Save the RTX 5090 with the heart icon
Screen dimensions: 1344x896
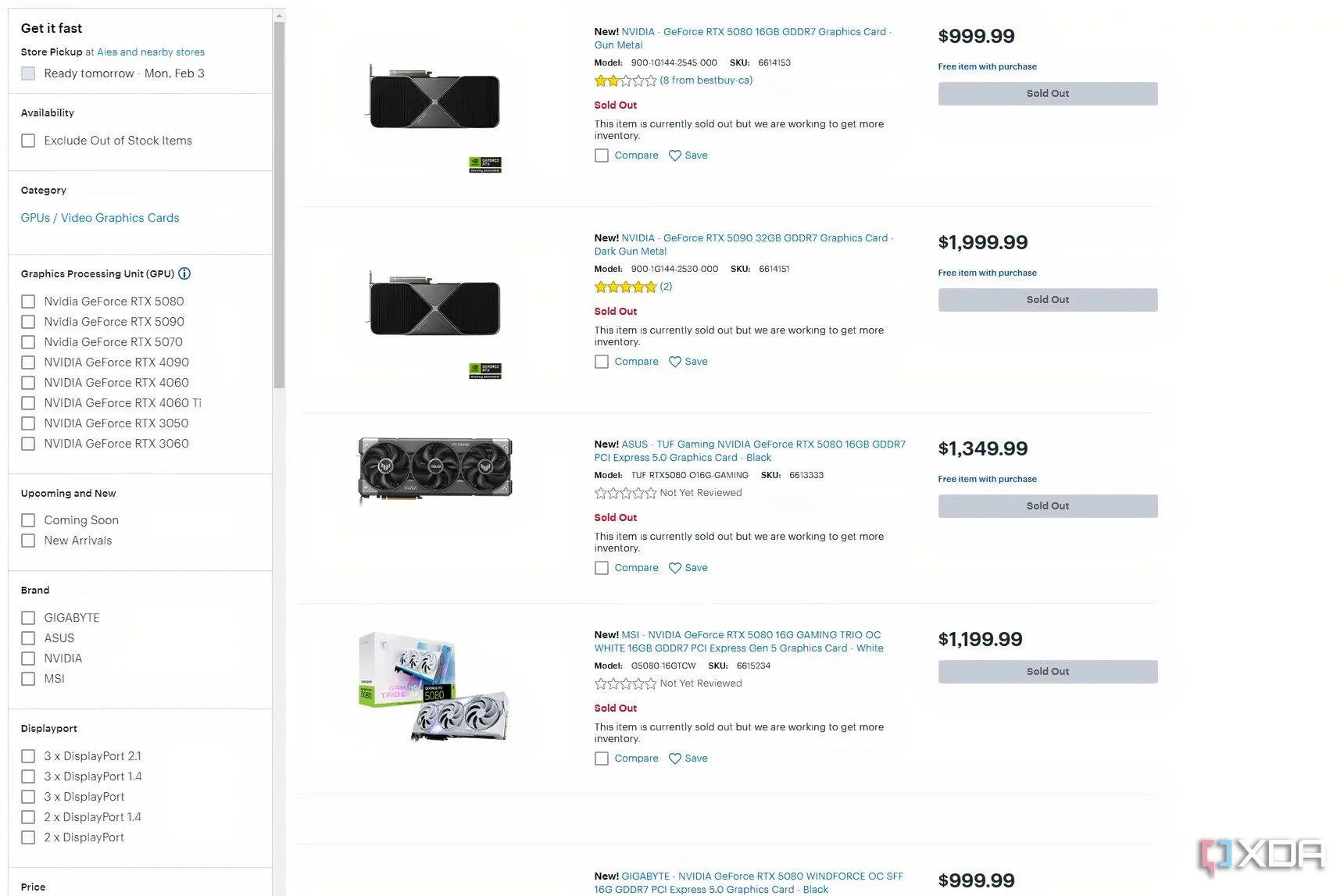tap(675, 362)
